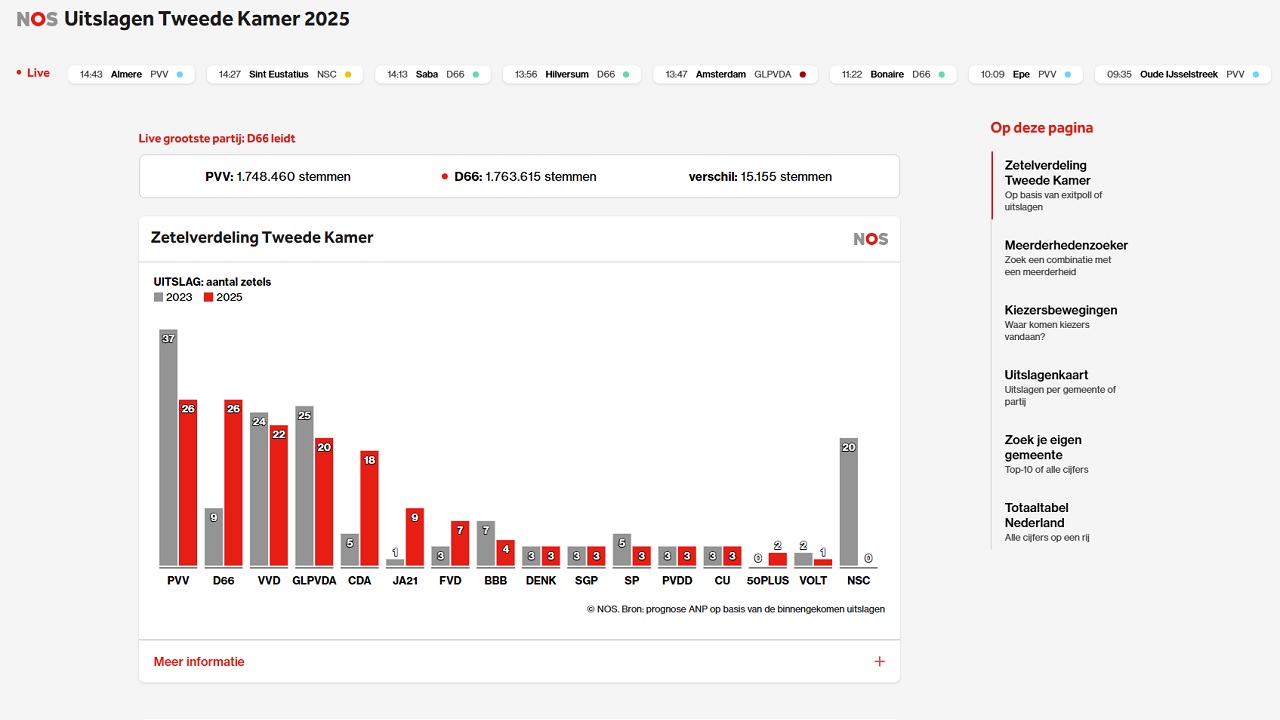Open the Sint Eustatius NSC live result
The height and width of the screenshot is (720, 1280).
[285, 74]
